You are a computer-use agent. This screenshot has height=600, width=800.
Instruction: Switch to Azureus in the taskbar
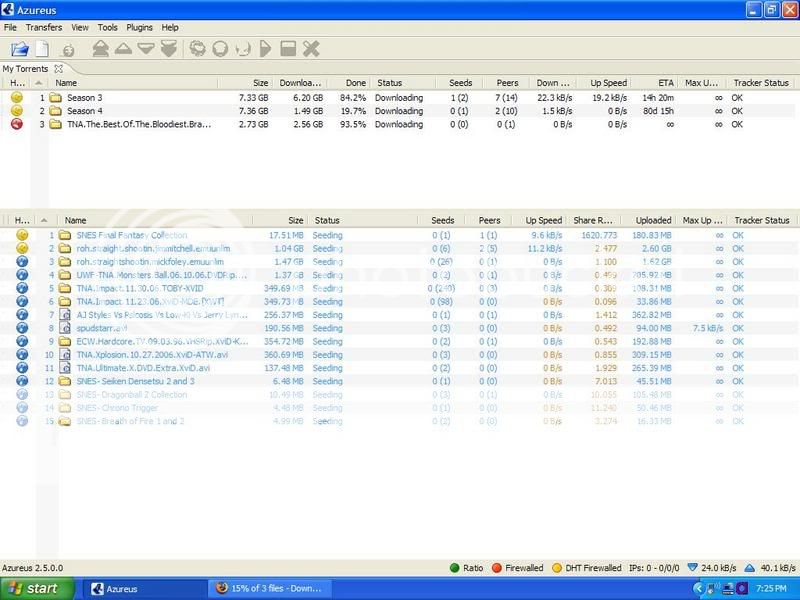(x=144, y=589)
